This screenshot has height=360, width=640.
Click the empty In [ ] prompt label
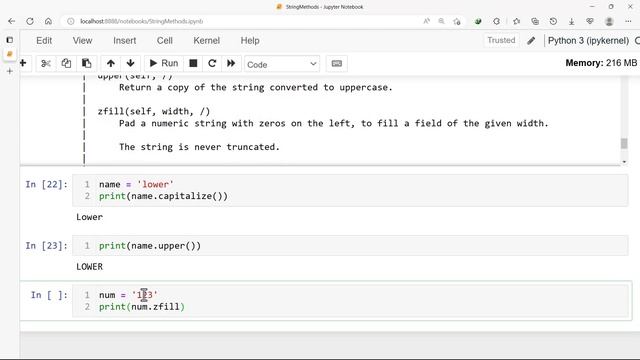pyautogui.click(x=49, y=295)
